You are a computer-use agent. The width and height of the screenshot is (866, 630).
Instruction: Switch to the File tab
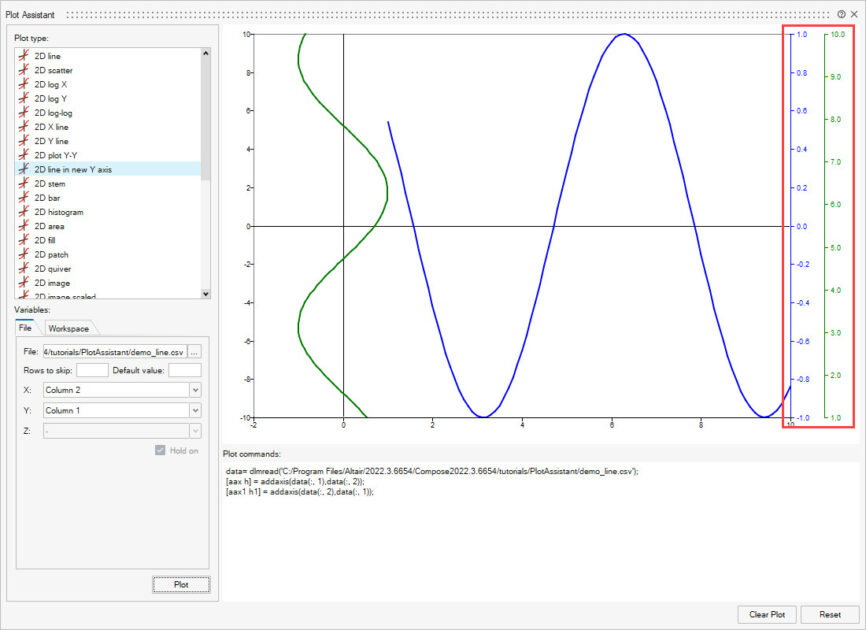pyautogui.click(x=25, y=328)
